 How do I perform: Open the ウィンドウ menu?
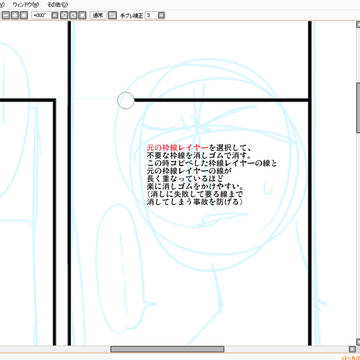[x=25, y=5]
